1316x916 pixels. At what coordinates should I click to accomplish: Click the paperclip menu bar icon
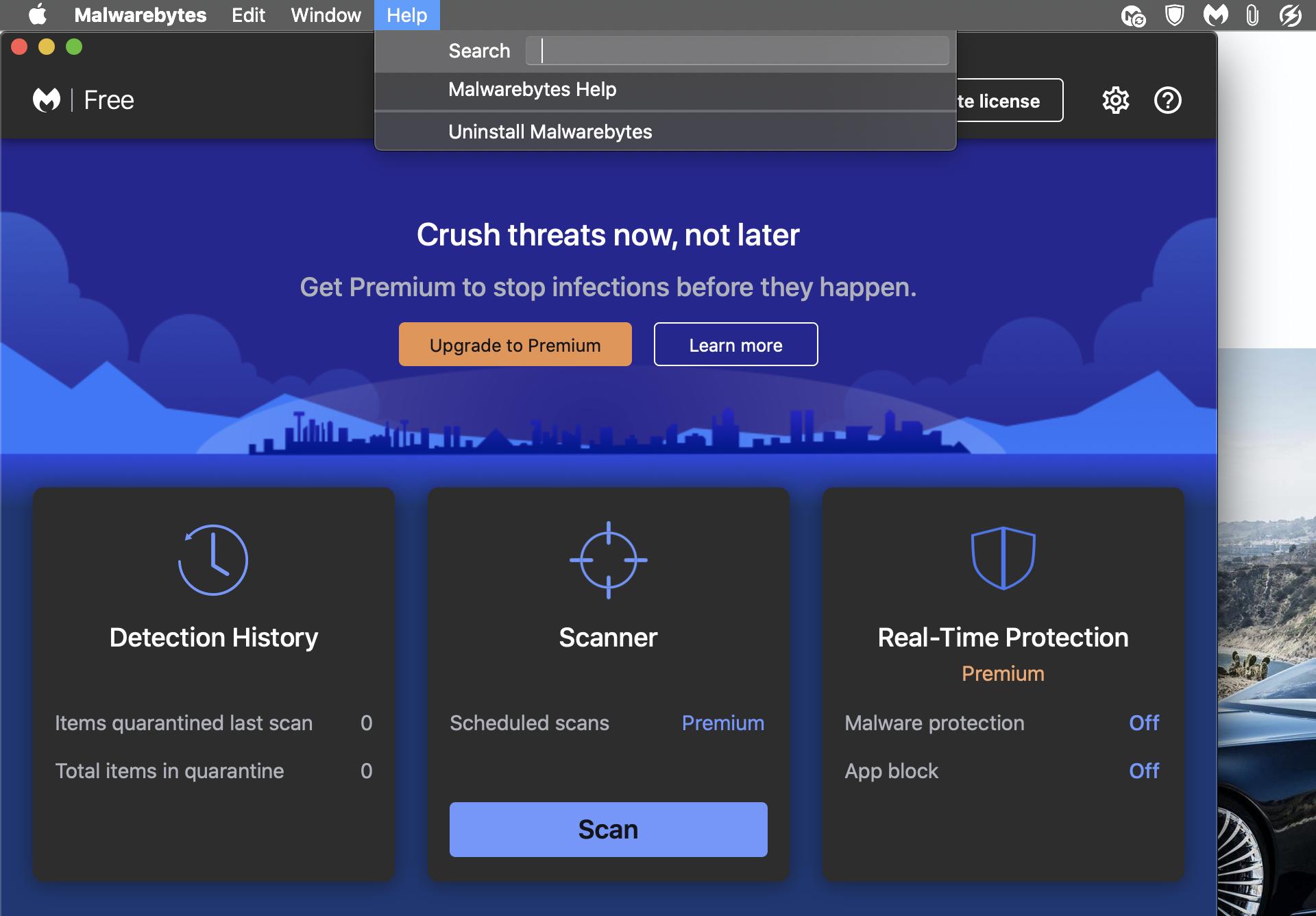[x=1252, y=14]
